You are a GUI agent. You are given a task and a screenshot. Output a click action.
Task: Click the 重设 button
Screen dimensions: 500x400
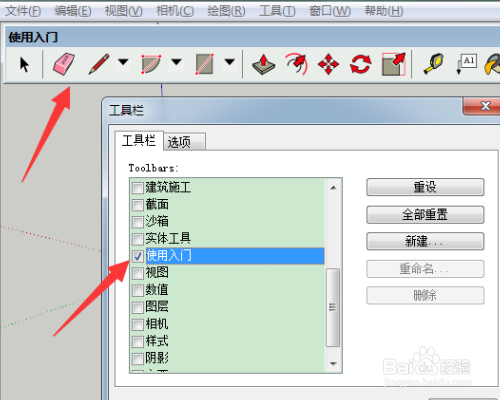pos(425,187)
